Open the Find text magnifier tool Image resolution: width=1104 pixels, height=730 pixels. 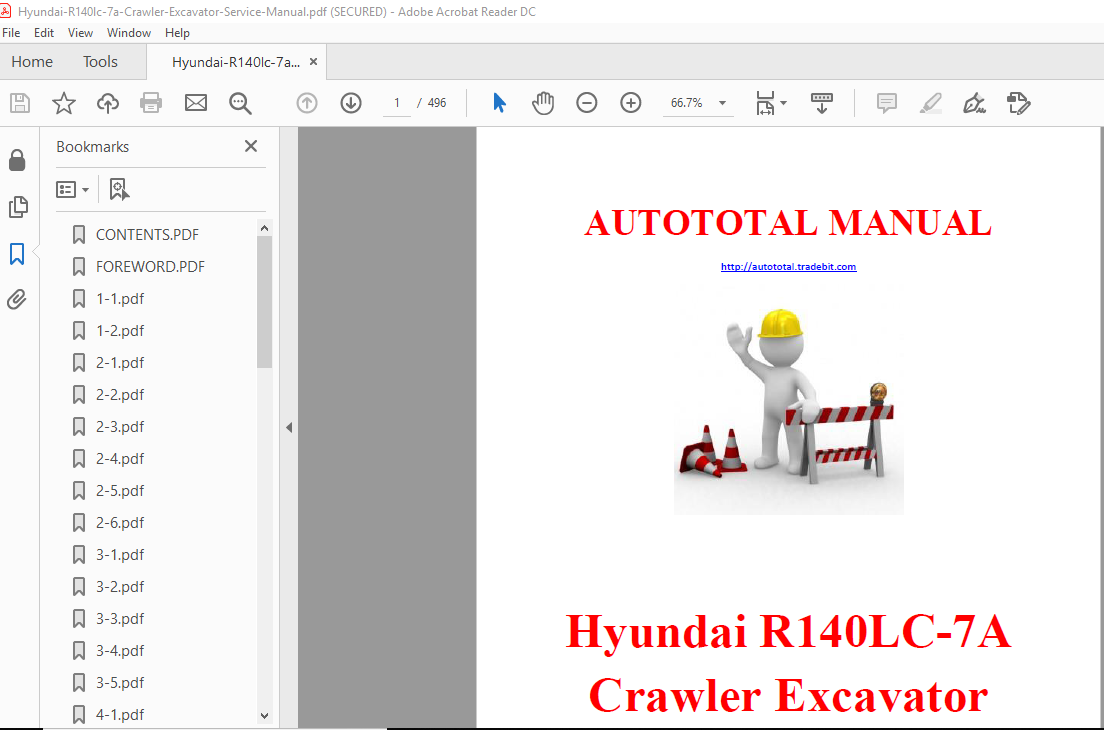[x=240, y=103]
